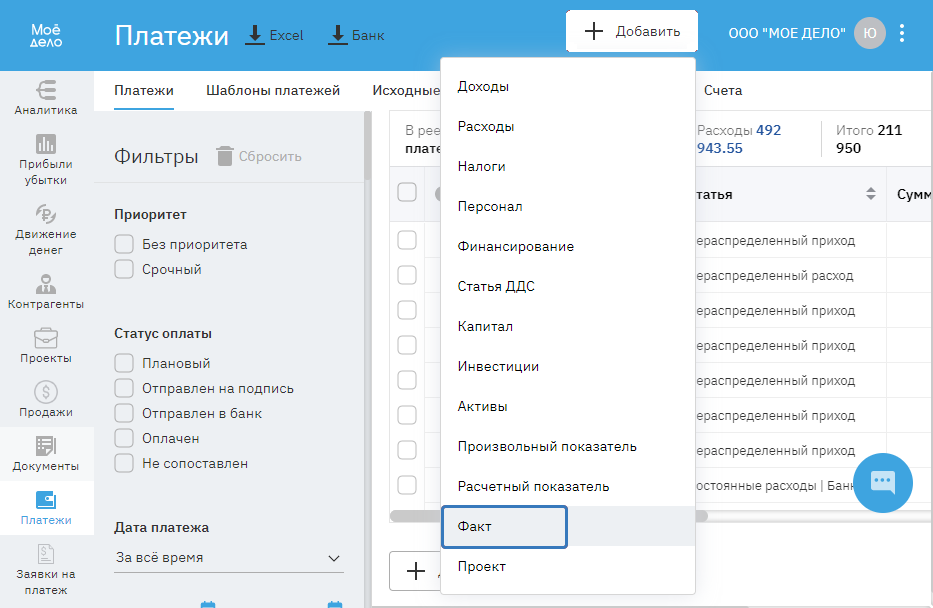Select Факт from the add menu
This screenshot has width=933, height=608.
point(504,526)
